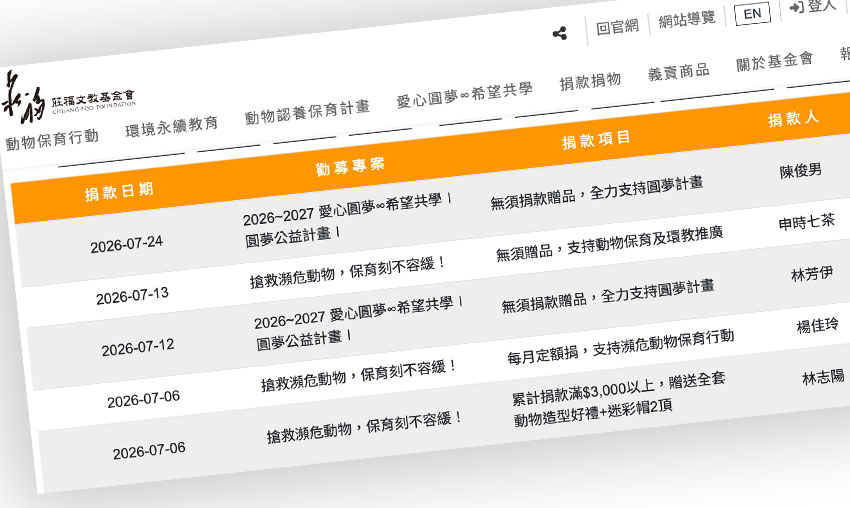Select the 2026-07-06 date in 林志陽's row
Viewport: 850px width, 508px height.
pos(149,451)
